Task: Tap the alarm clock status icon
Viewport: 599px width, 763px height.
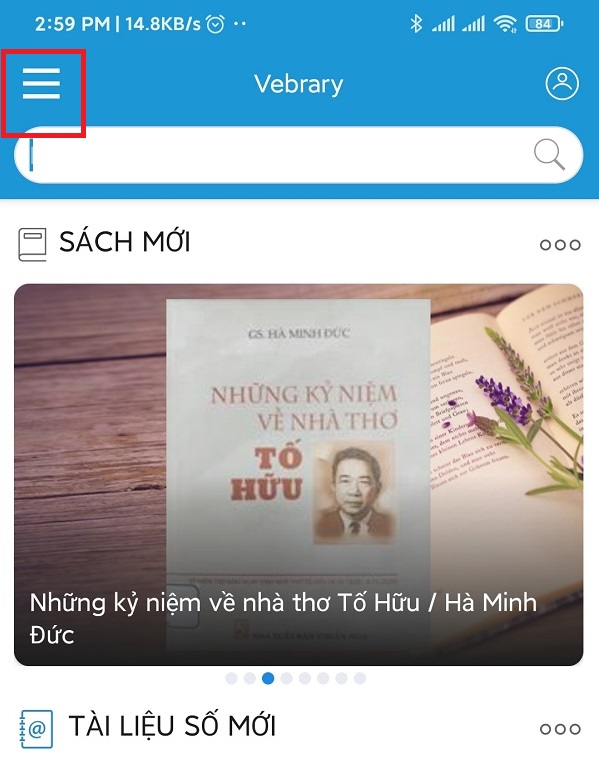Action: click(x=216, y=23)
